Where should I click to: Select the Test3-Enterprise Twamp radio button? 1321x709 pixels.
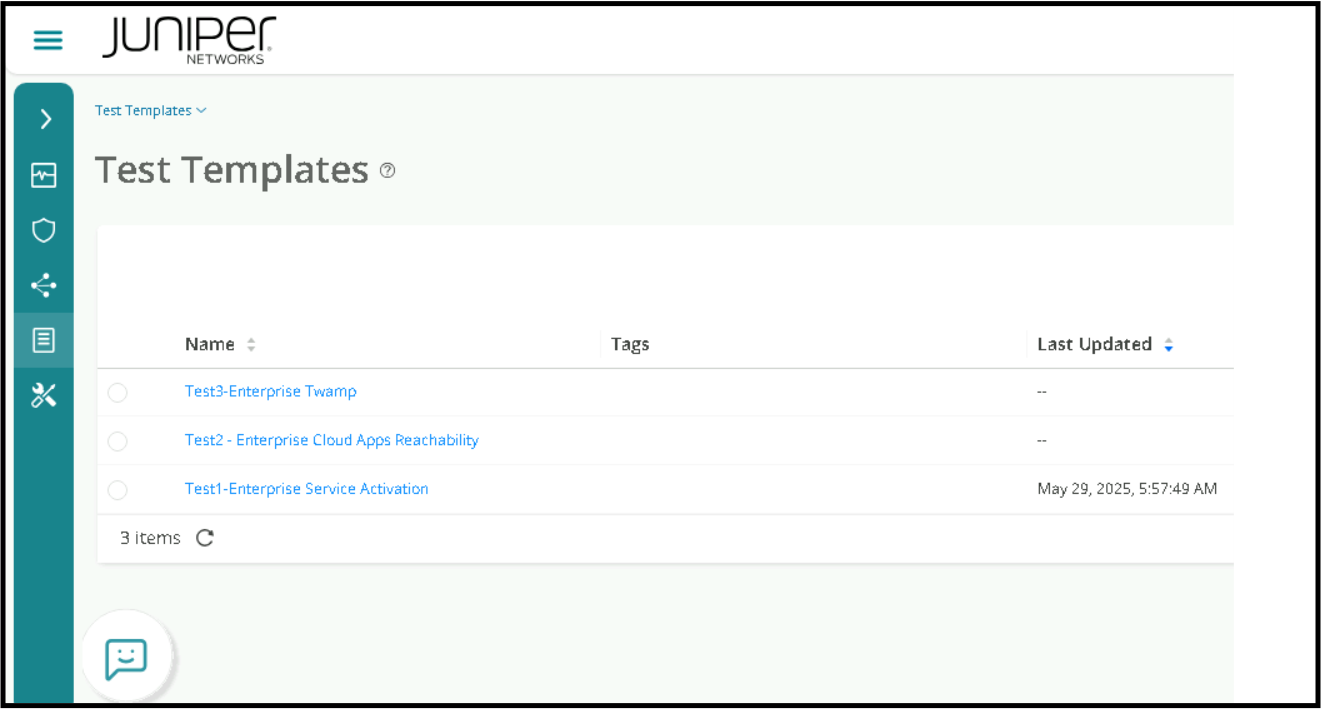pyautogui.click(x=118, y=392)
